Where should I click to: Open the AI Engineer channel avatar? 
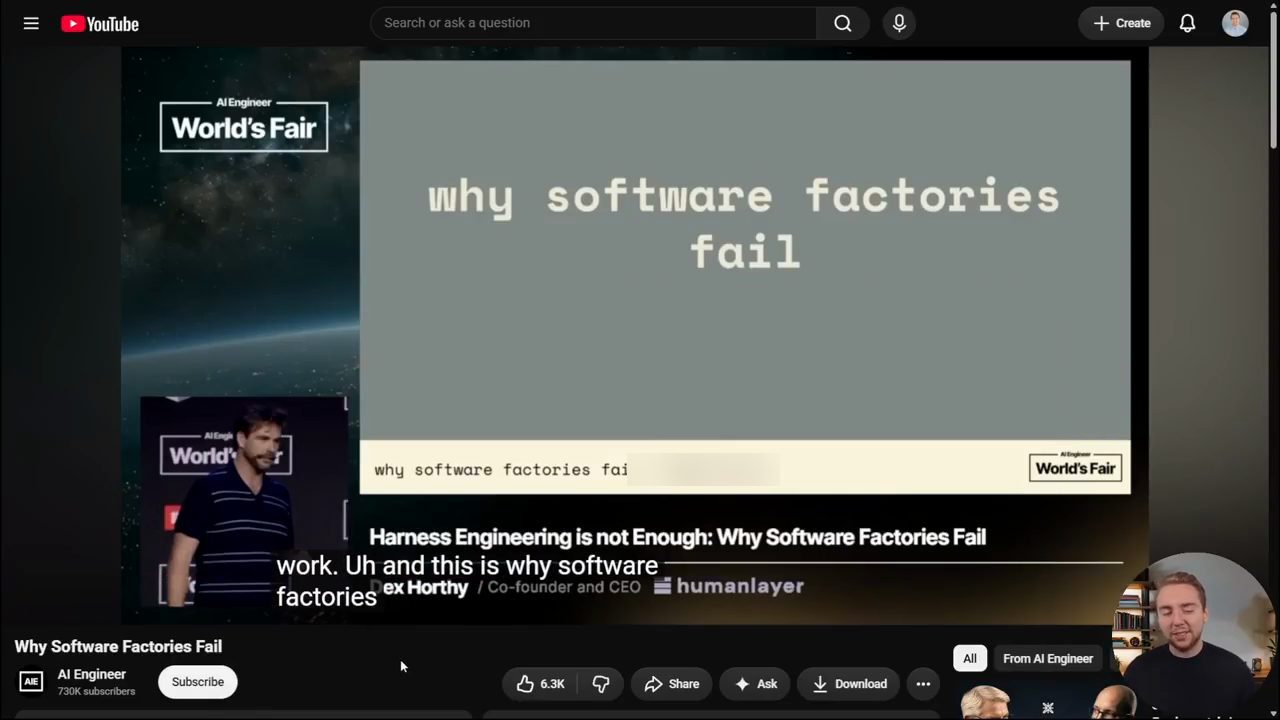(31, 682)
